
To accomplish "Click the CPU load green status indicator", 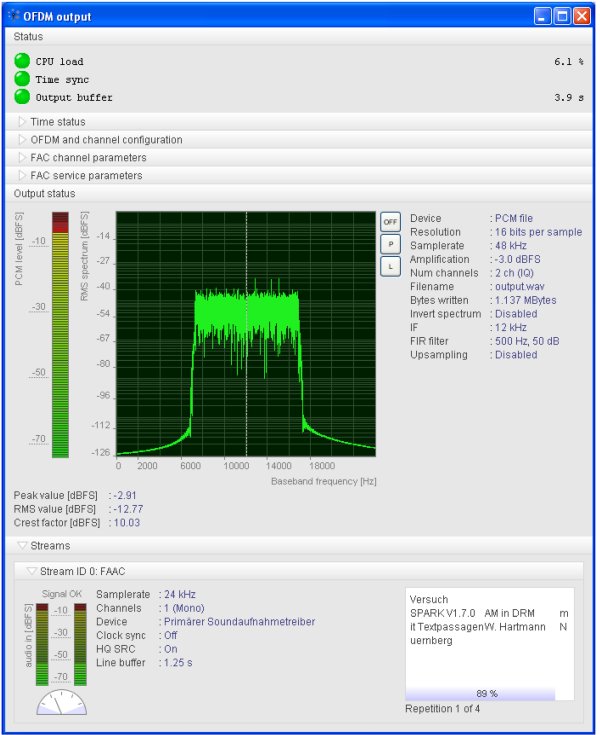I will click(x=22, y=61).
